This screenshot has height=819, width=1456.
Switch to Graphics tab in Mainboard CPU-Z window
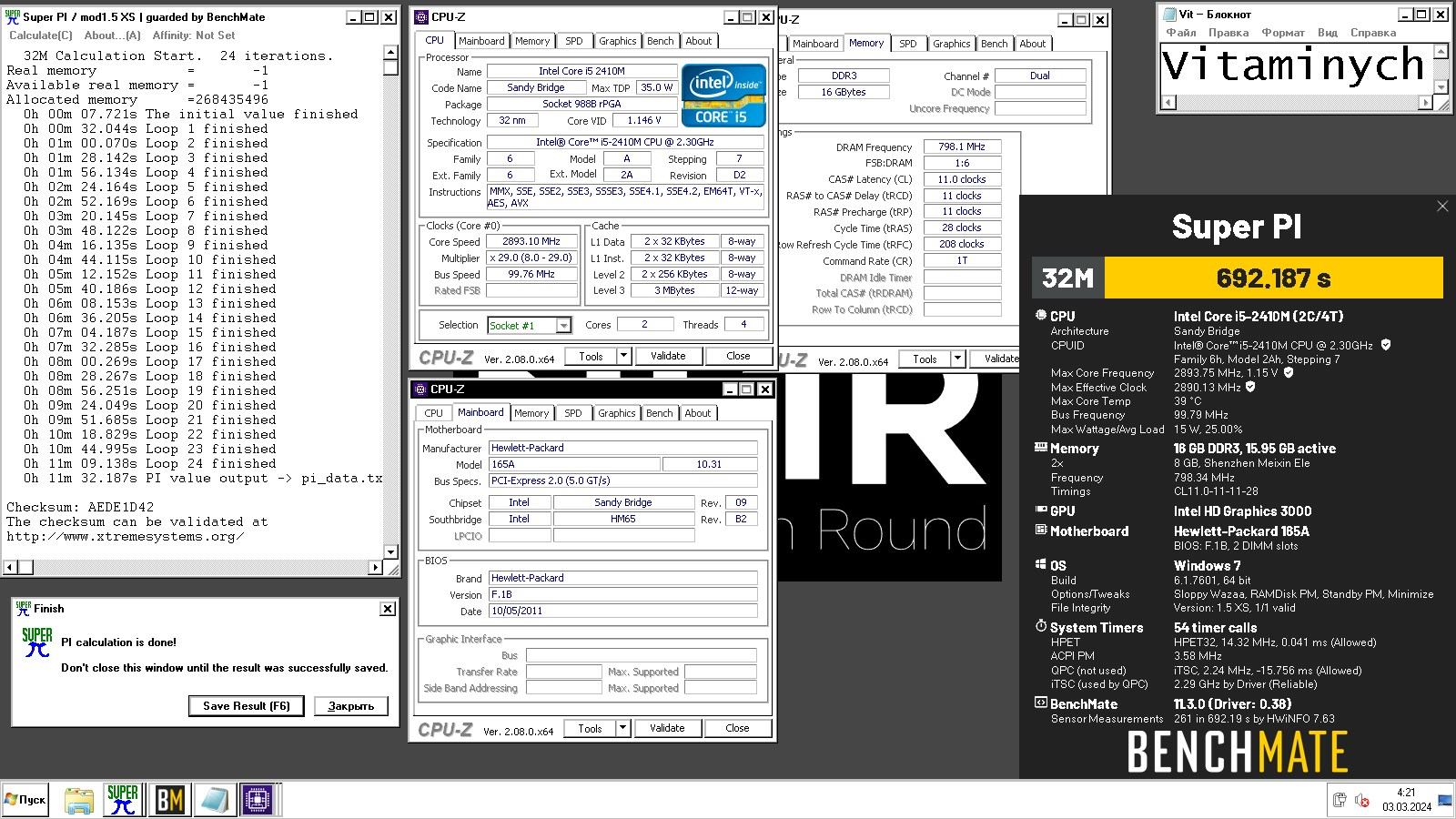click(617, 413)
